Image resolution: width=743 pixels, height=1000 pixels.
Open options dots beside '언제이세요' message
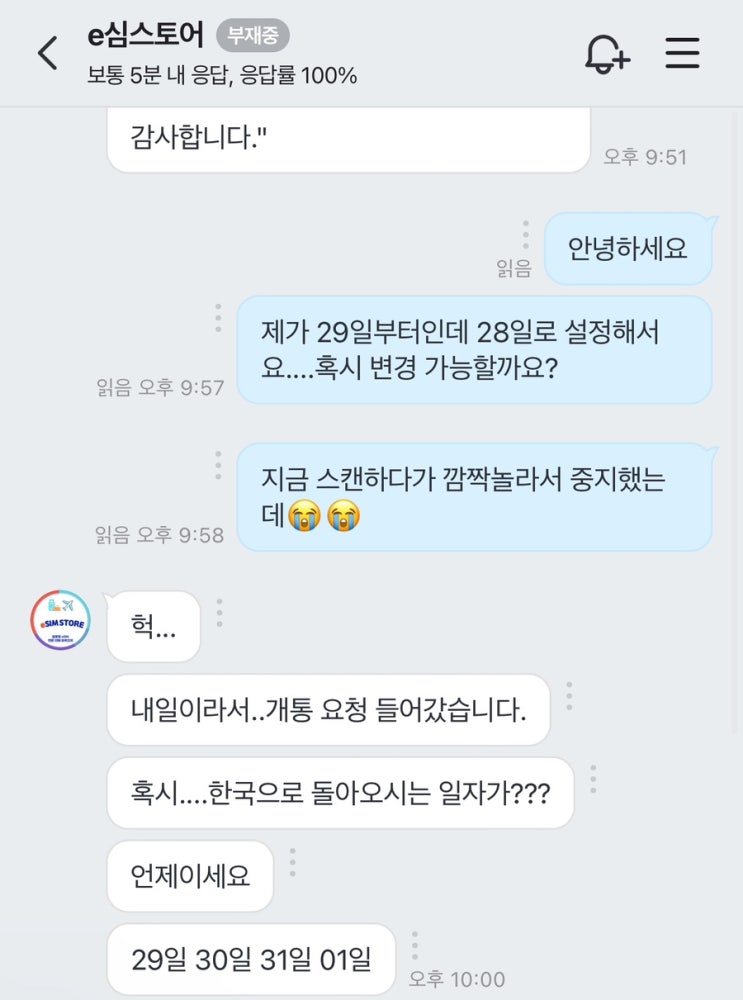292,862
